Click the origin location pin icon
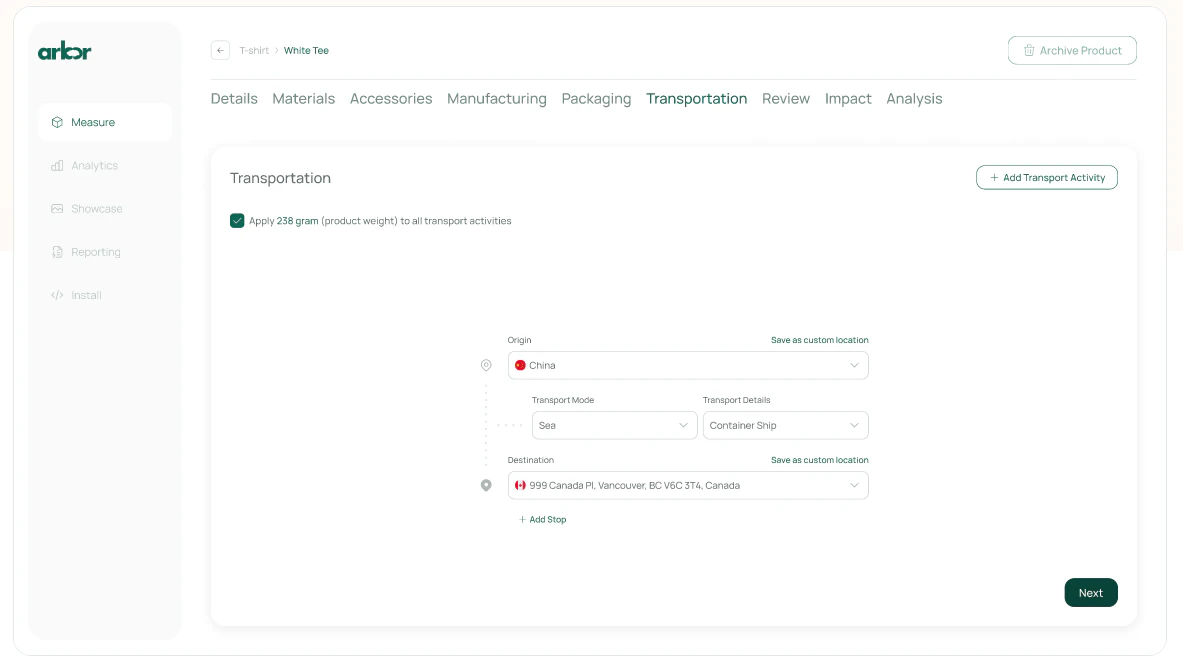This screenshot has width=1183, height=667. click(486, 365)
